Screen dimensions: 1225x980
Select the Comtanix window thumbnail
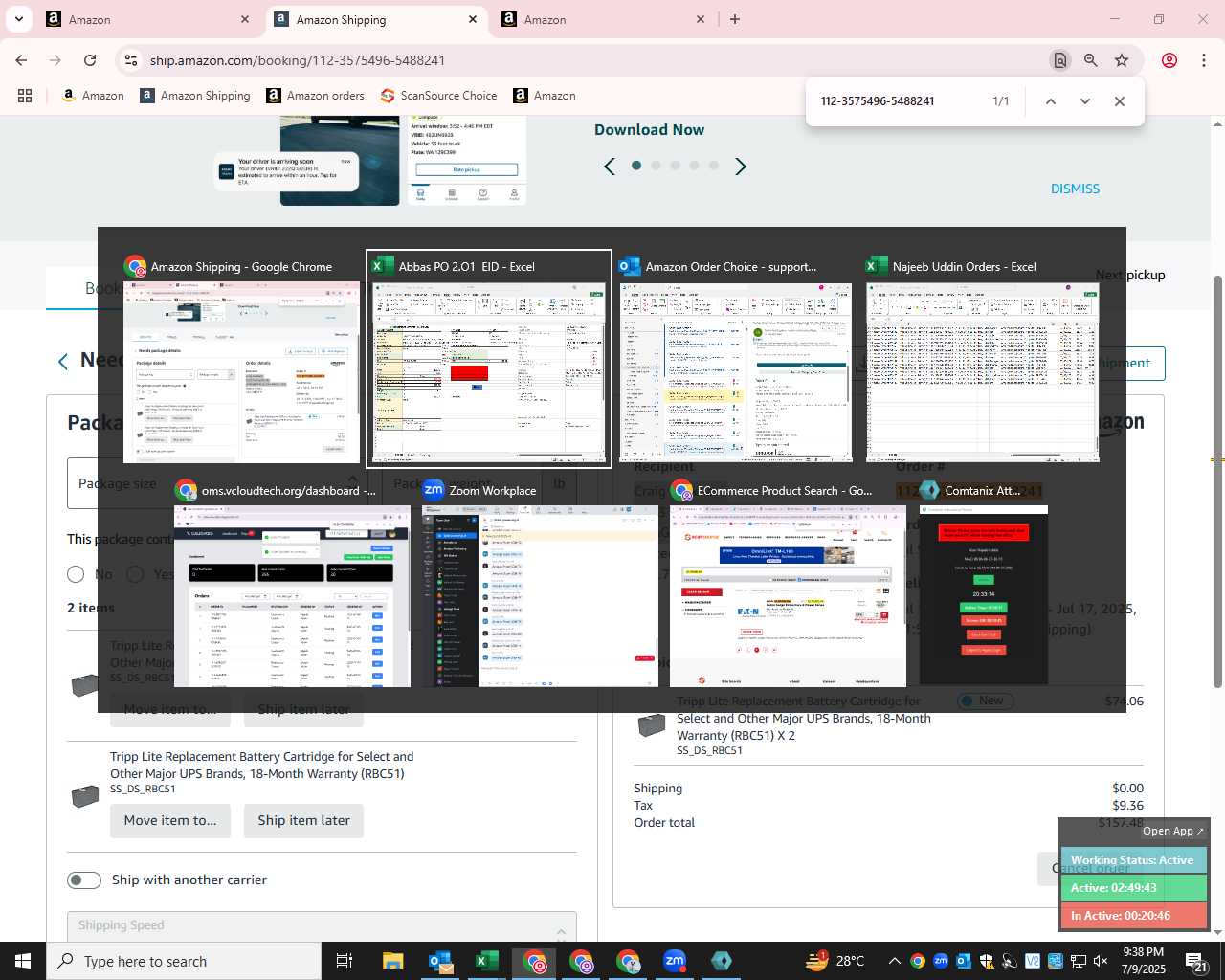pyautogui.click(x=984, y=583)
